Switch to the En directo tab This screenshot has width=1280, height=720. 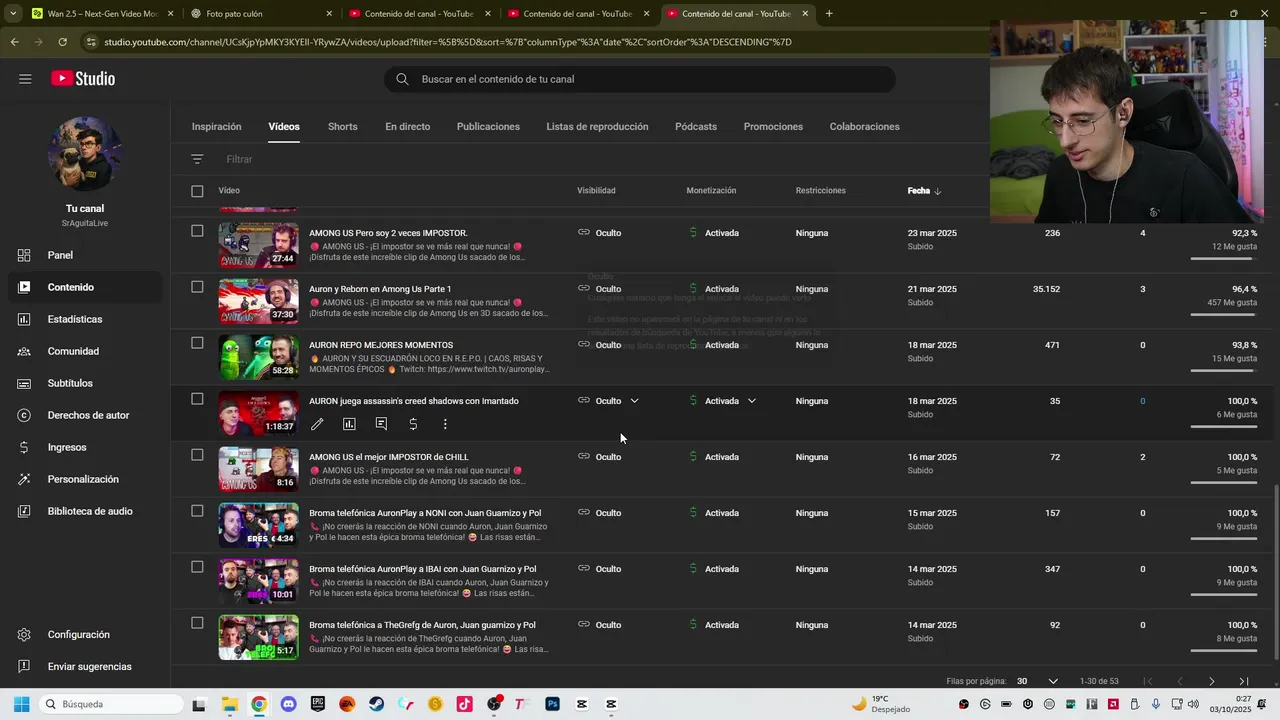408,127
